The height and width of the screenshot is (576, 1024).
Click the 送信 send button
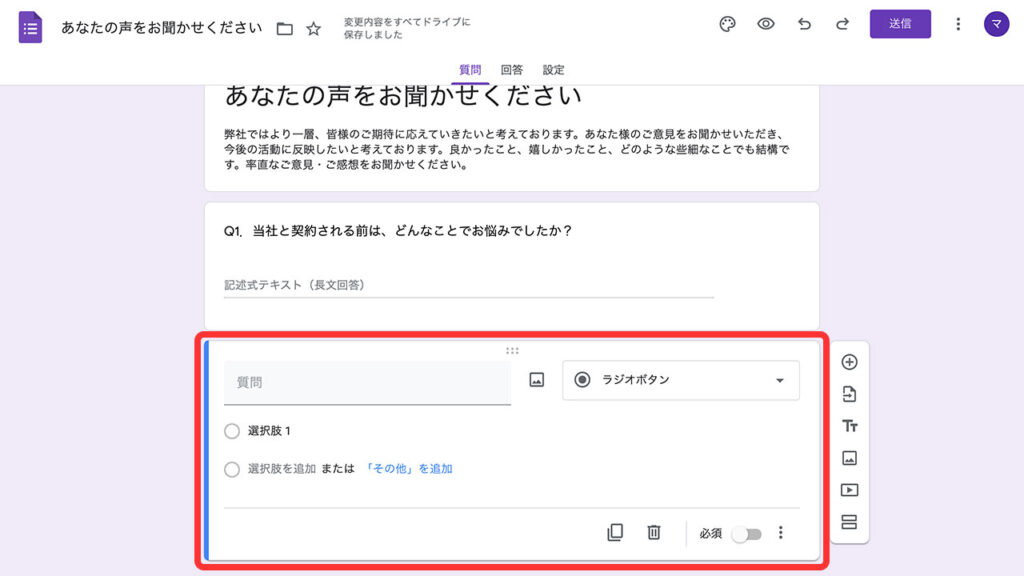900,24
